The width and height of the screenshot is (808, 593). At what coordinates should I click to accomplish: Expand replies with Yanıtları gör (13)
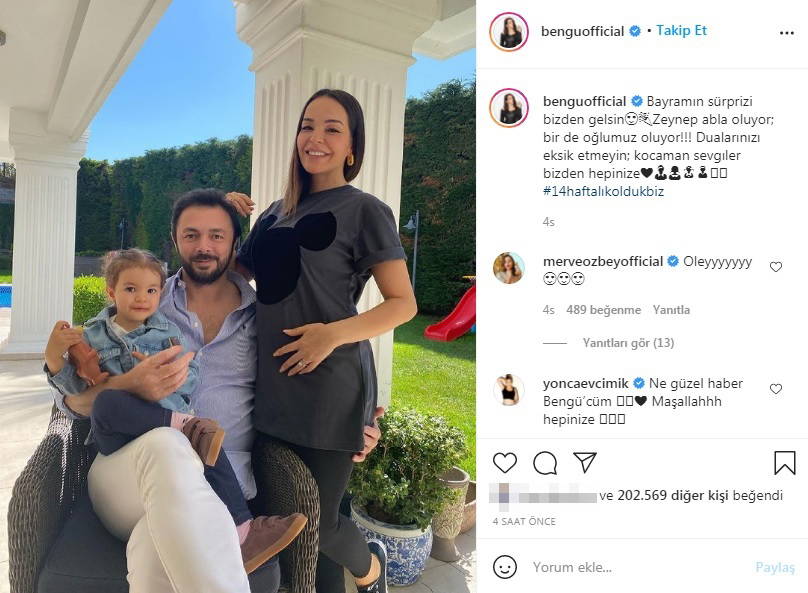[x=628, y=343]
